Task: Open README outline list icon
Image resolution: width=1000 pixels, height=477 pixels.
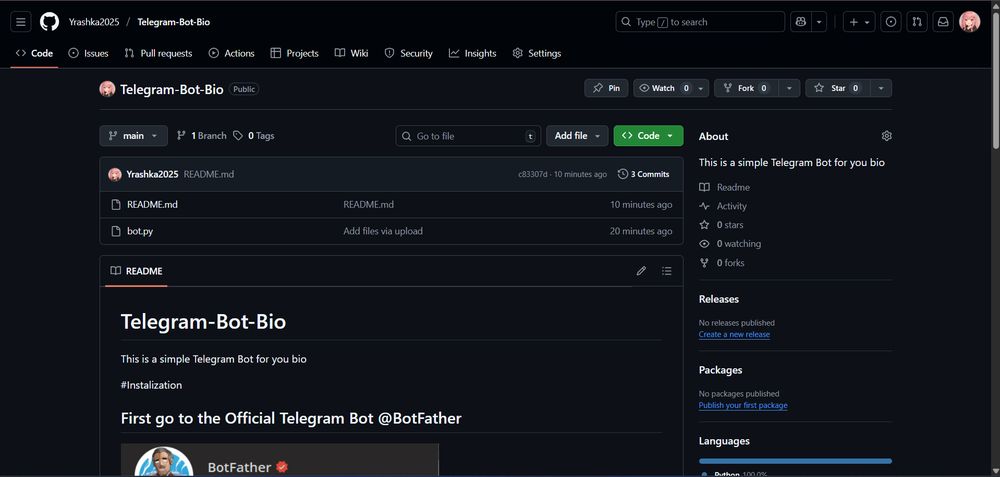Action: [666, 271]
